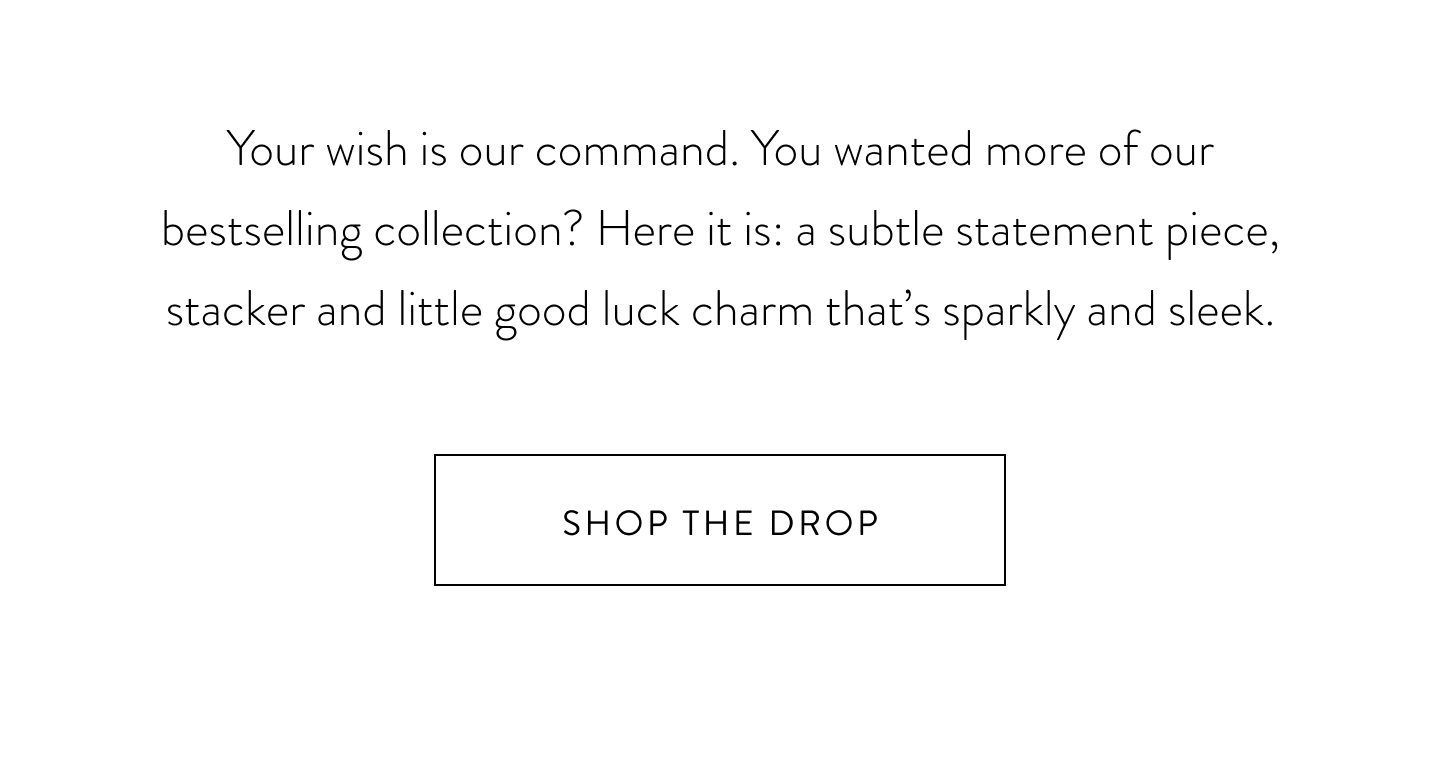Click the word 'THE' inside the button
The height and width of the screenshot is (768, 1440).
click(x=718, y=524)
